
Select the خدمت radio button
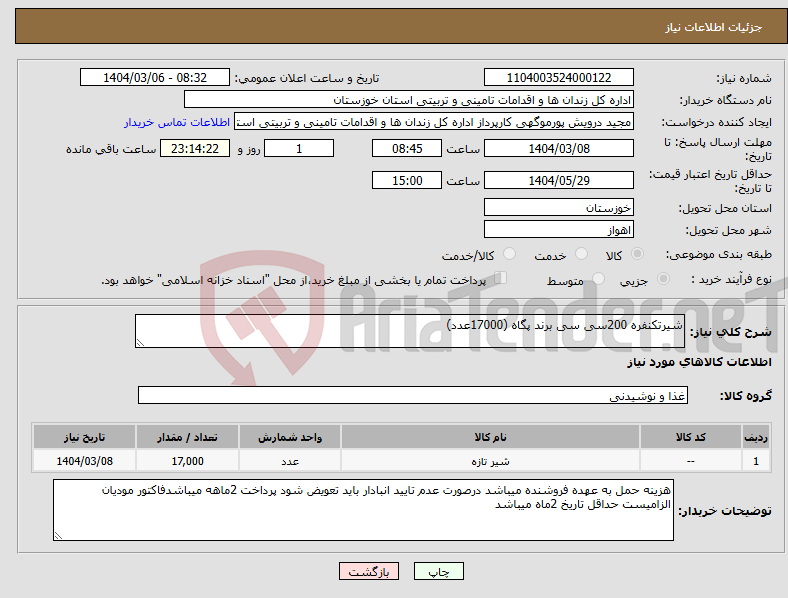581,254
